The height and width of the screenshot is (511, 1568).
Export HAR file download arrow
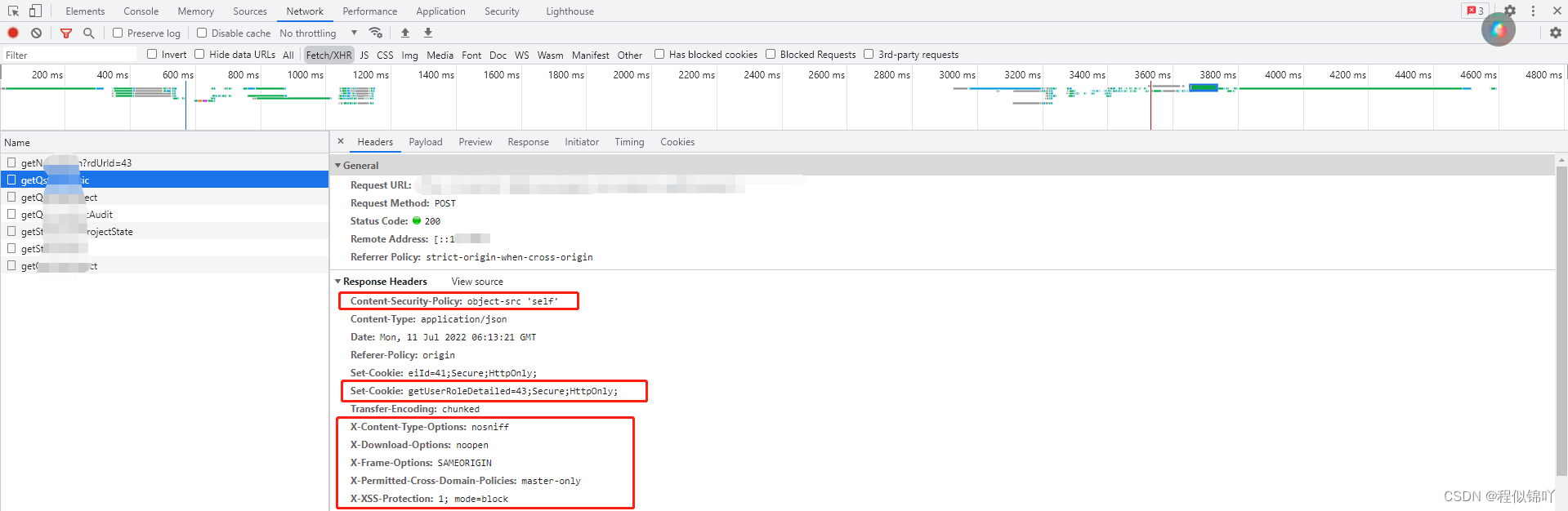point(428,33)
